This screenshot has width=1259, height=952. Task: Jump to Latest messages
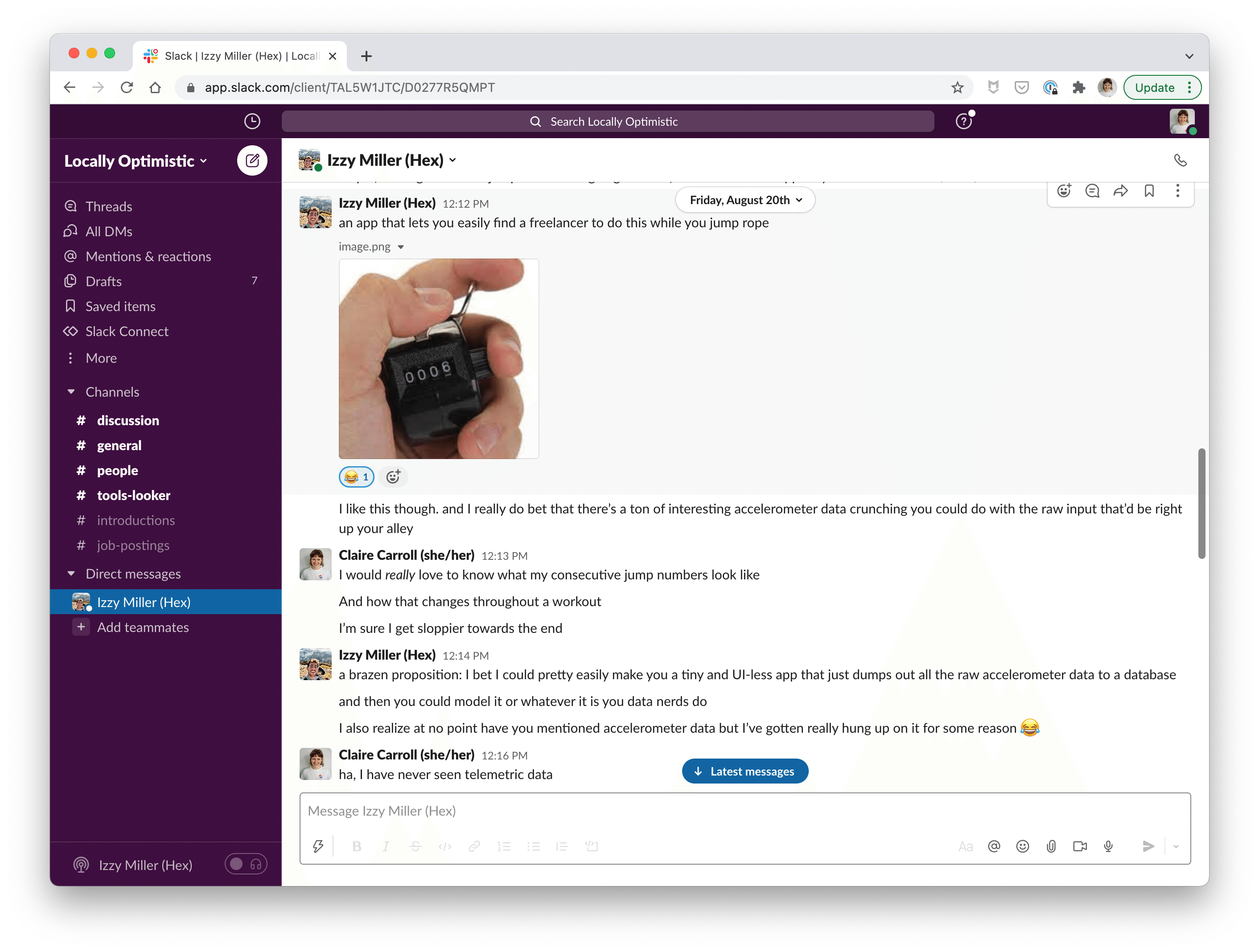click(745, 771)
